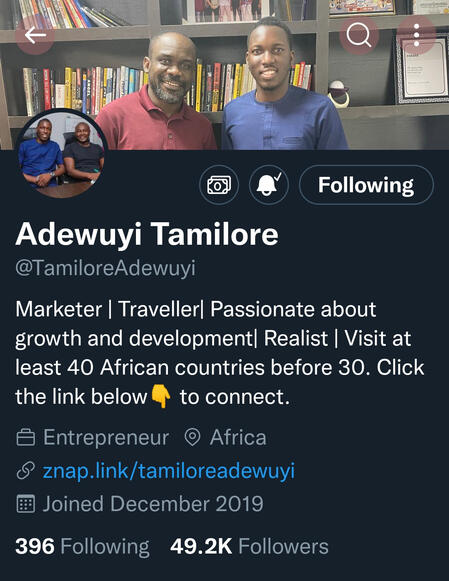Open the three-dot more options menu

click(x=416, y=36)
